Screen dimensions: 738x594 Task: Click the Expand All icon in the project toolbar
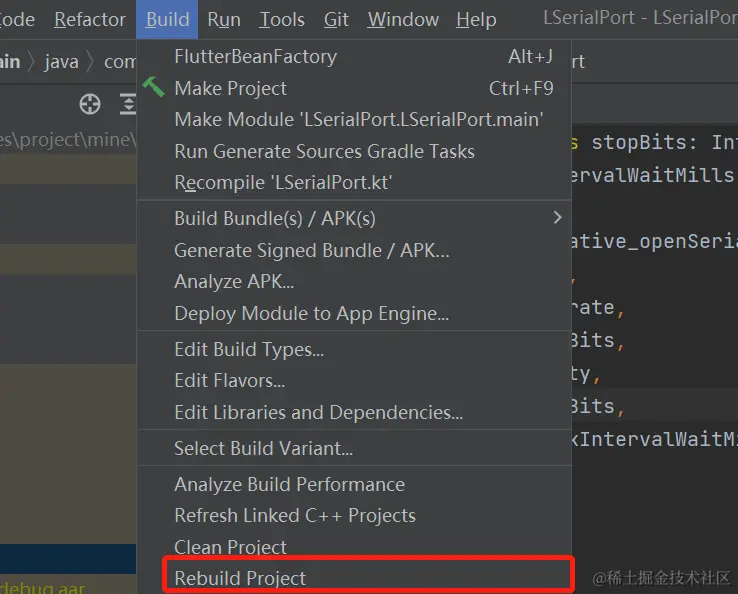coord(128,104)
